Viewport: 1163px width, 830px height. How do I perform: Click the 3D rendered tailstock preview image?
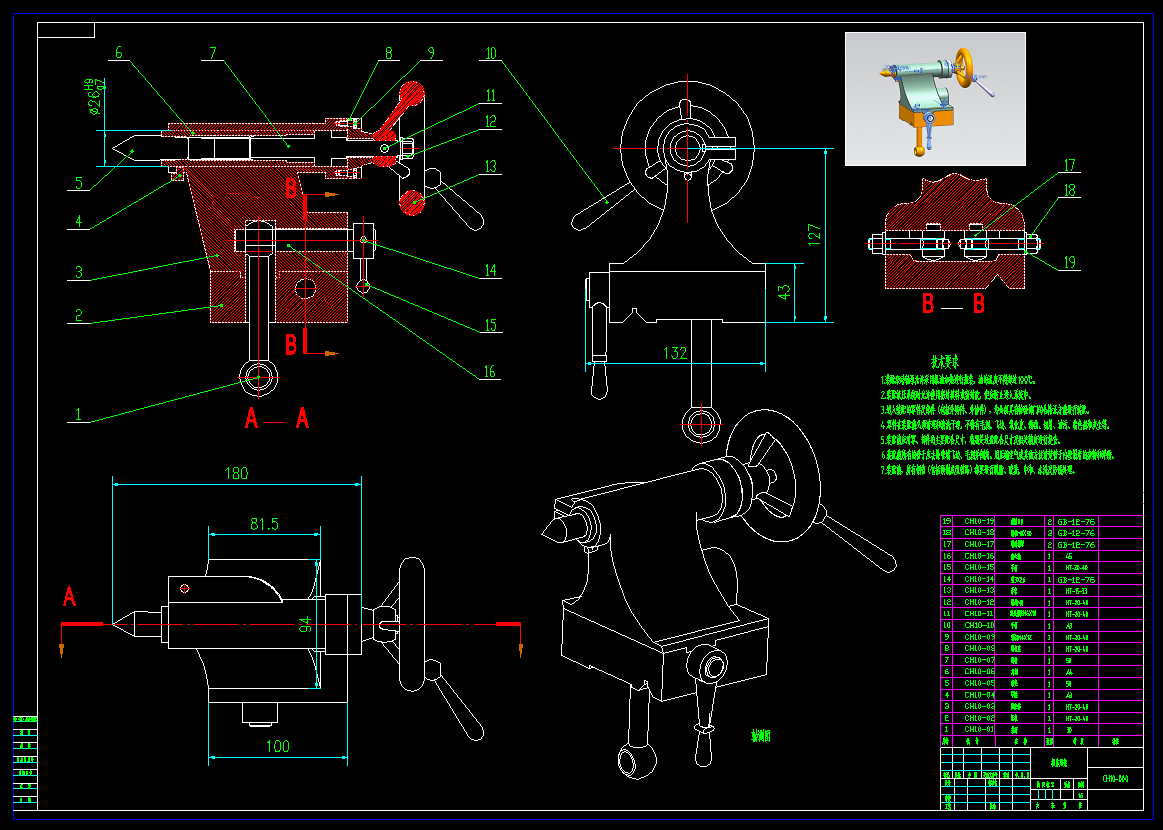(935, 99)
